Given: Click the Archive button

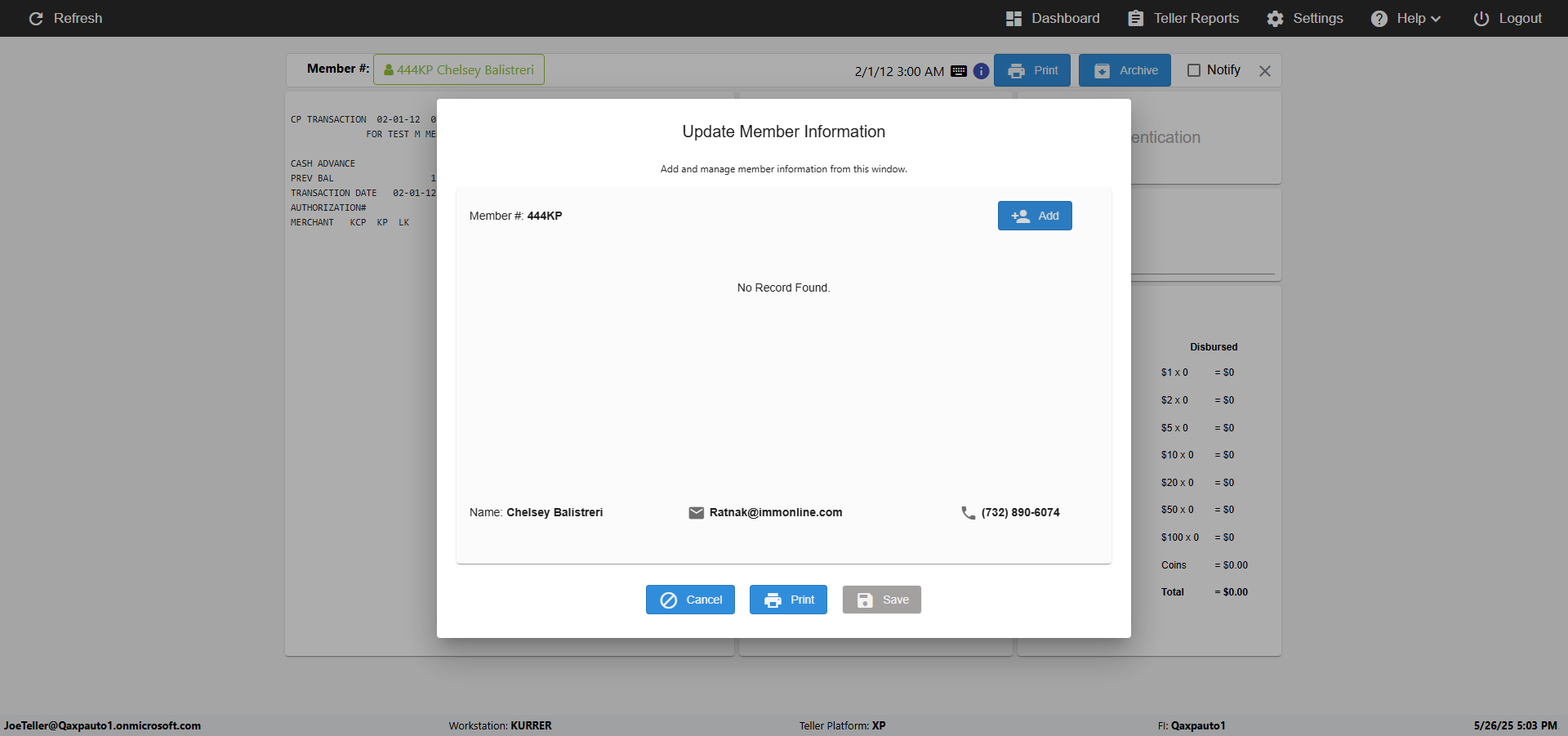Looking at the screenshot, I should (1125, 70).
